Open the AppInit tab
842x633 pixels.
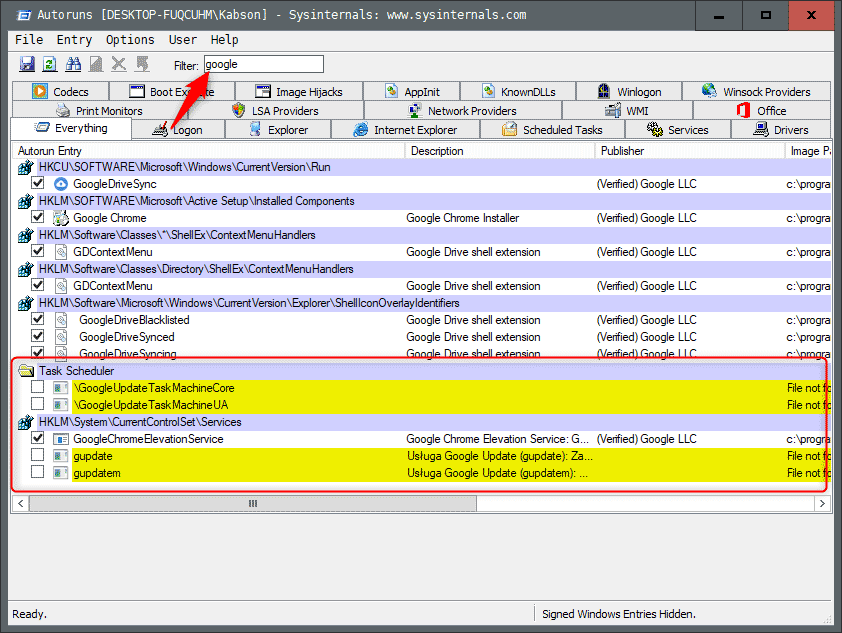[x=412, y=92]
